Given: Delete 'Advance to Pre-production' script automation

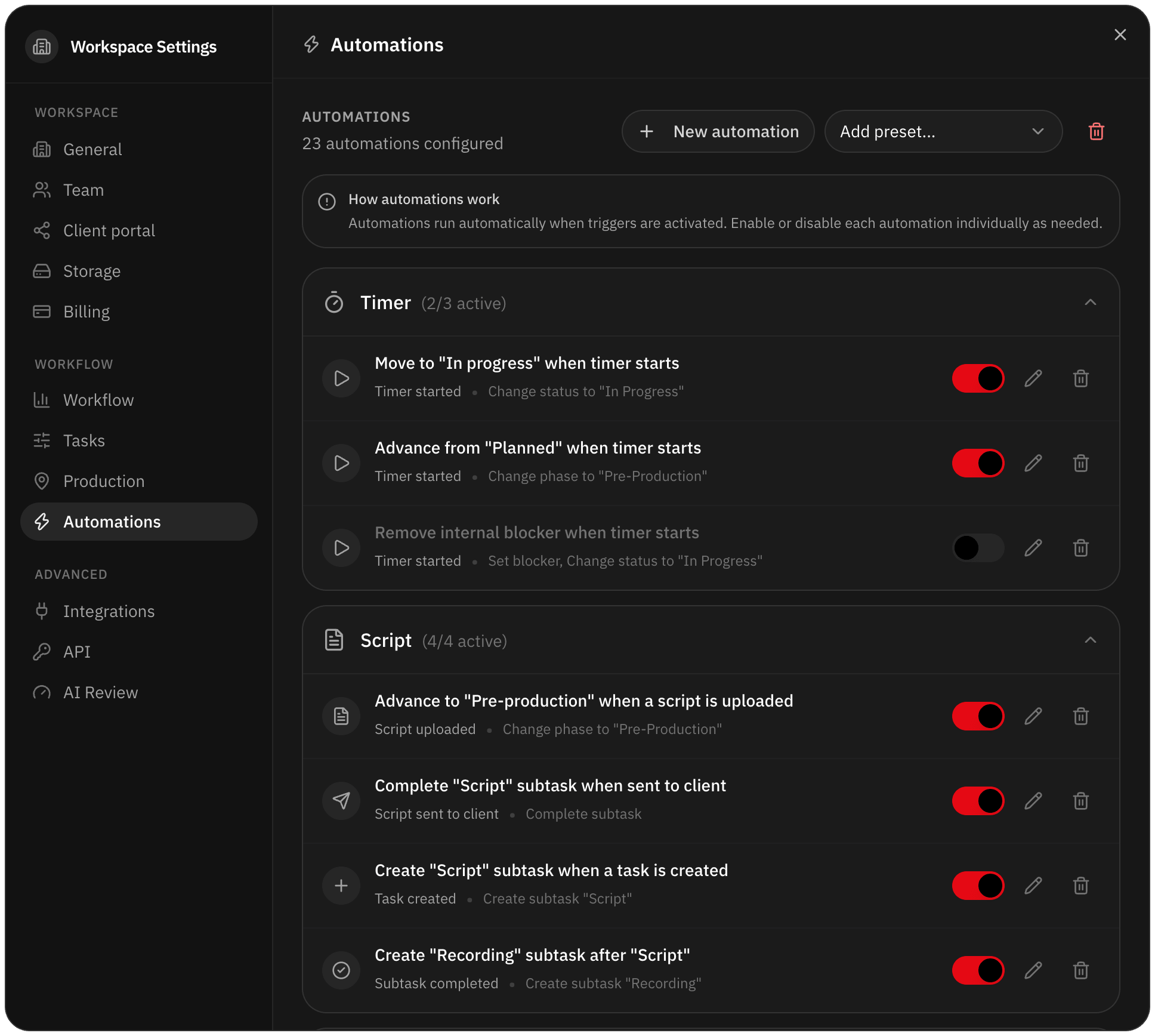Looking at the screenshot, I should (x=1081, y=716).
